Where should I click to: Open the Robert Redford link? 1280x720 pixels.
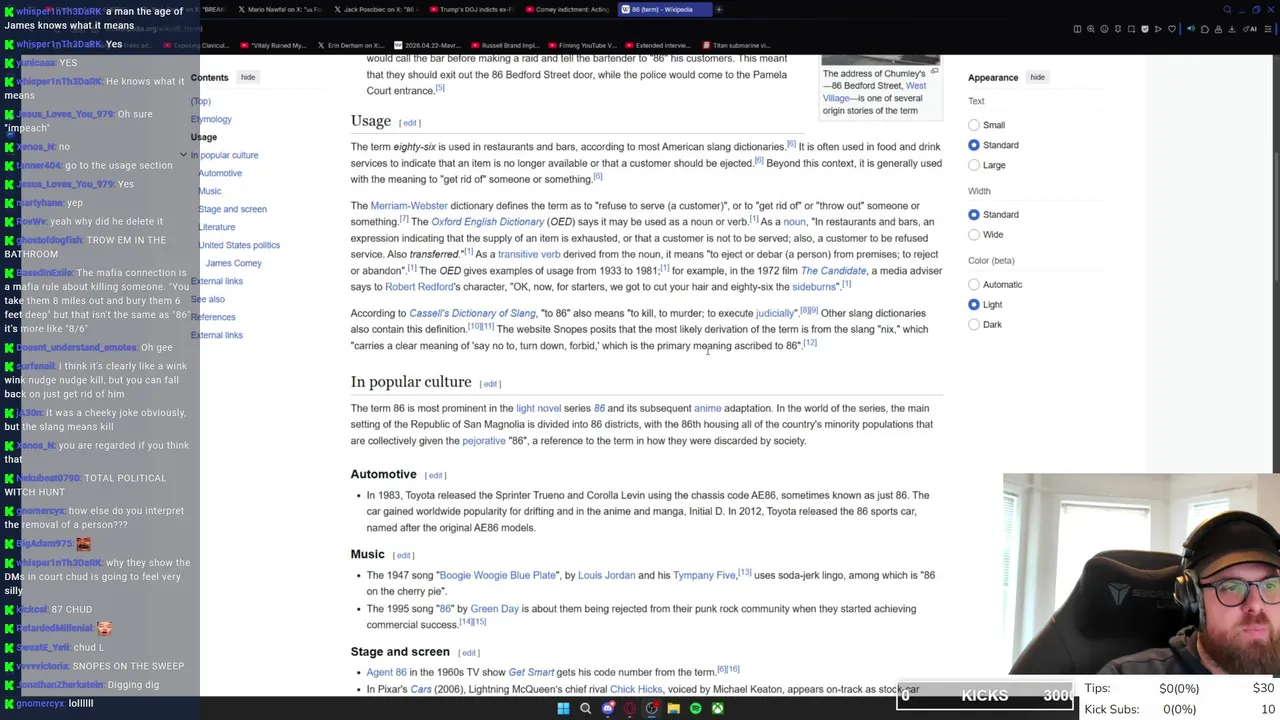pos(419,287)
